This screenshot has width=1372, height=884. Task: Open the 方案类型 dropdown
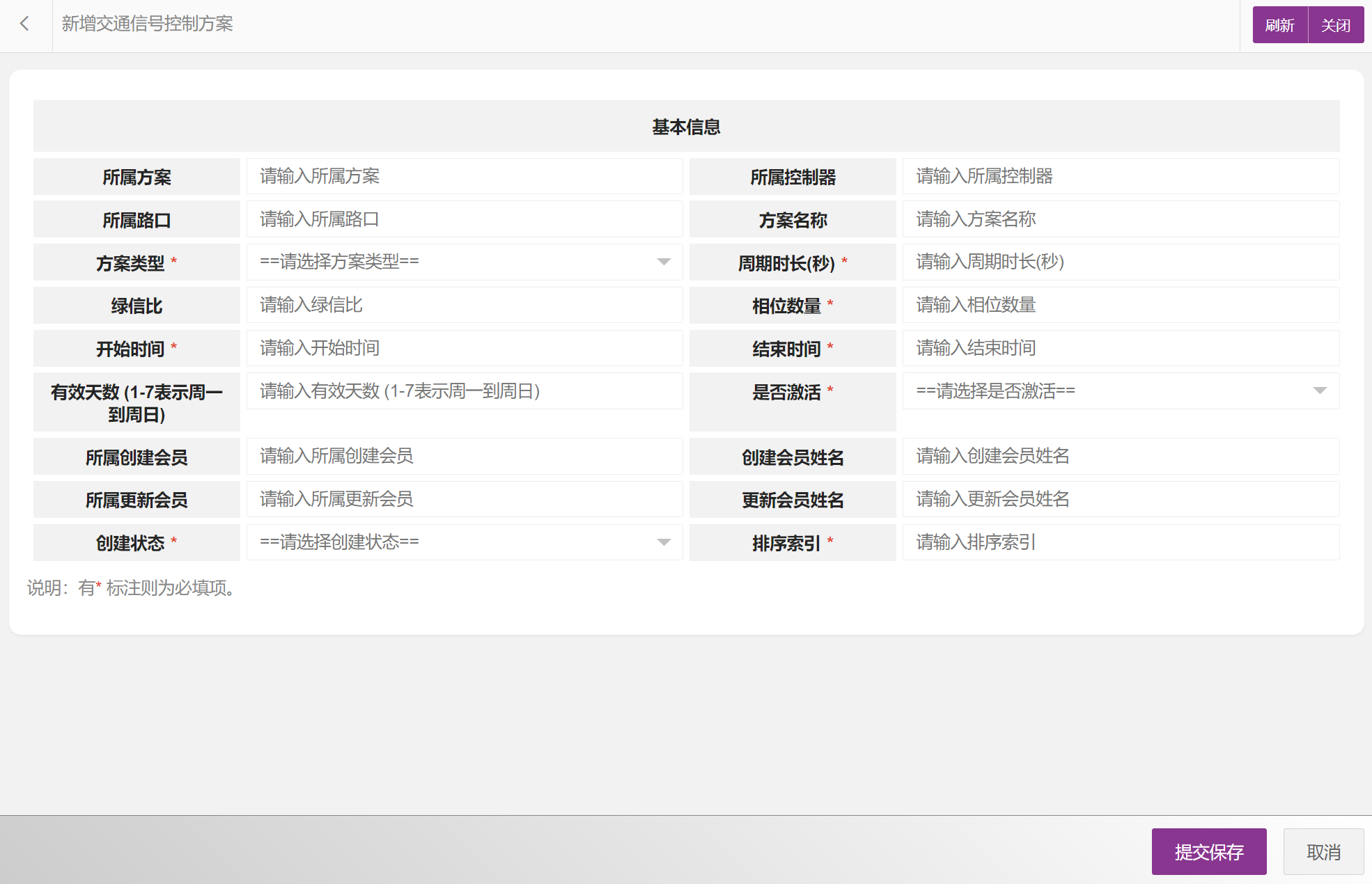pos(464,262)
